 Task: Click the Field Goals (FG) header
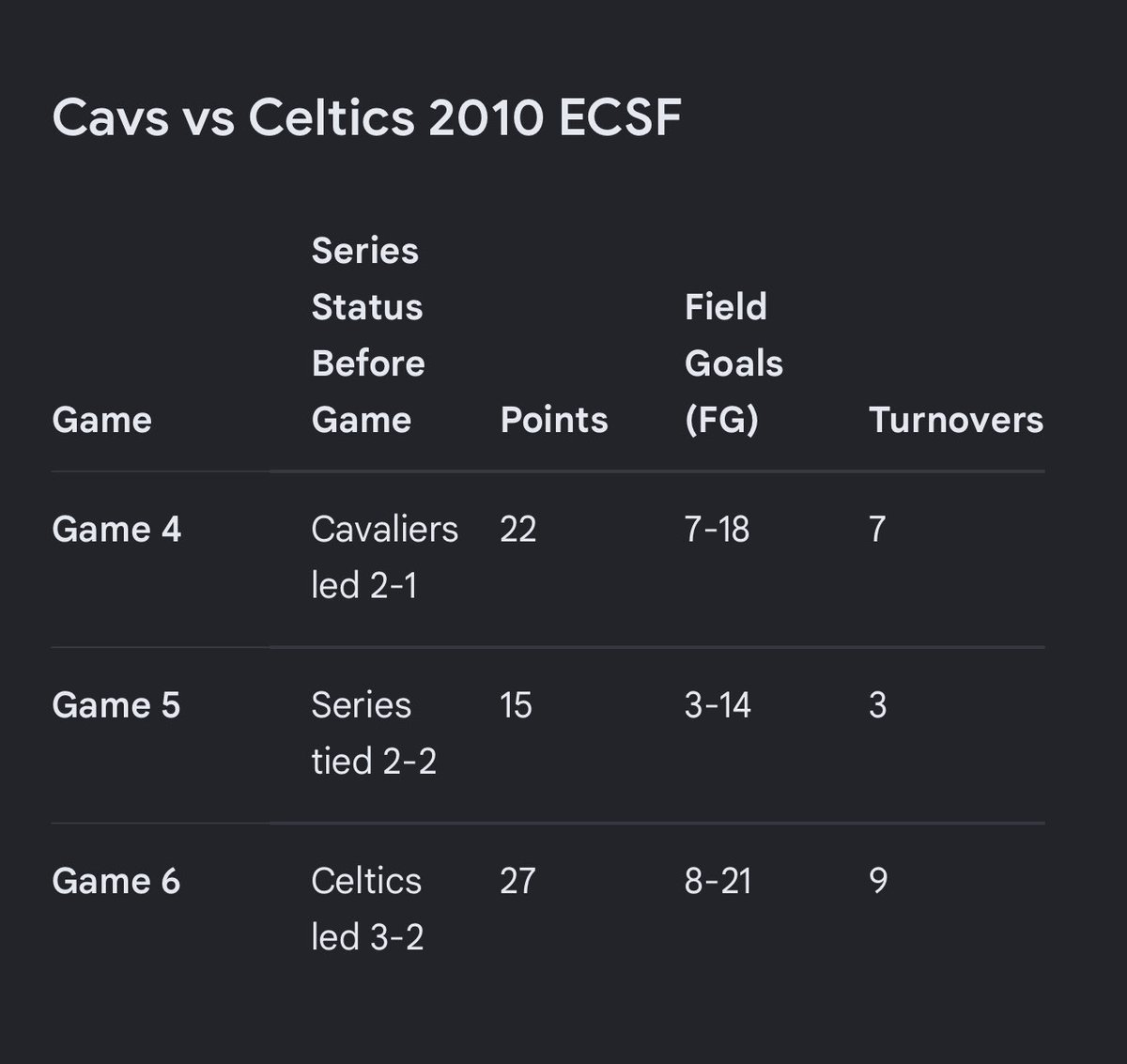733,363
